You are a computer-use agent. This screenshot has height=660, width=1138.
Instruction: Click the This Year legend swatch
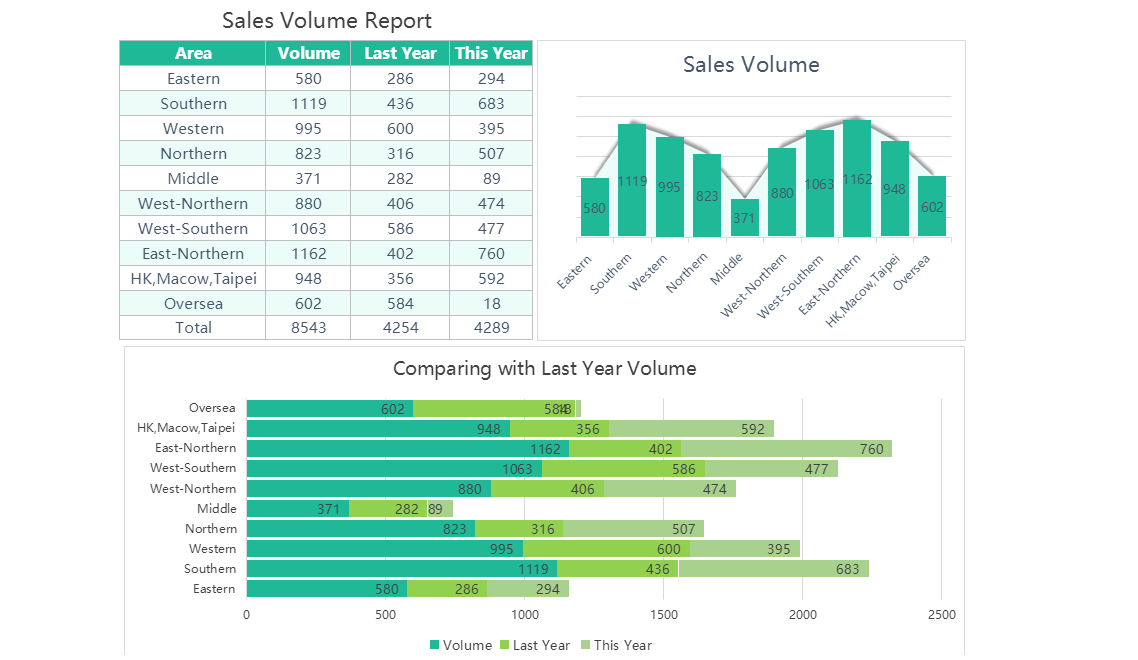[586, 645]
